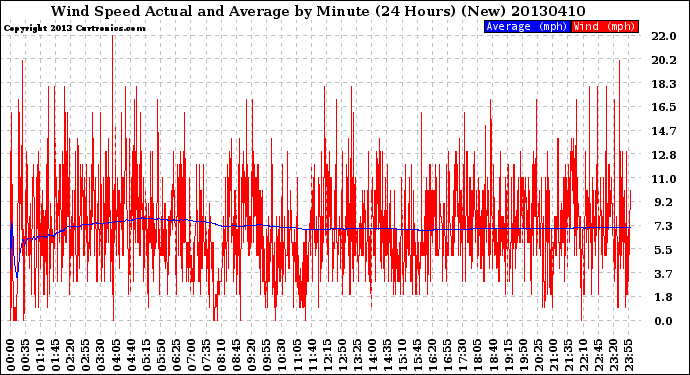Select the 19:50 time label
Viewport: 690px width, 375px height.
click(523, 355)
